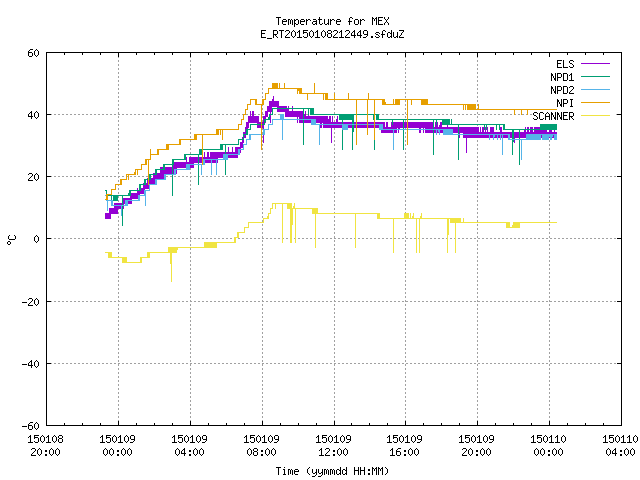Click the y-axis value -40
Screen dimensions: 640x480
pyautogui.click(x=31, y=364)
